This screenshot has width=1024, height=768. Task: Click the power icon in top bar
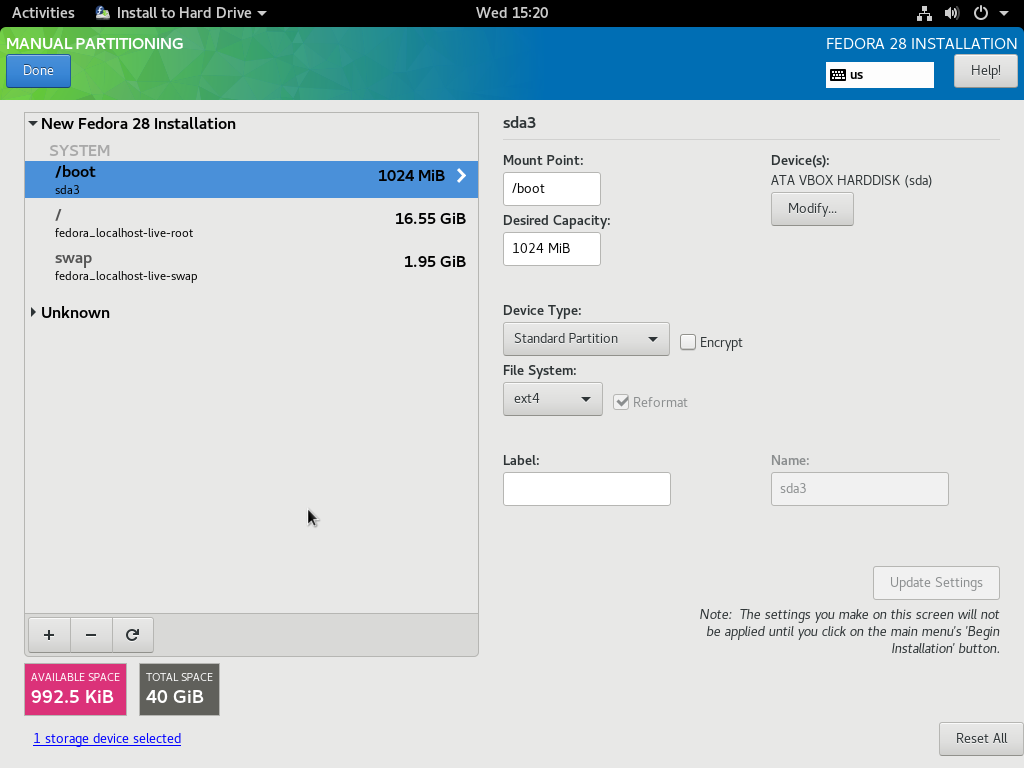click(981, 13)
